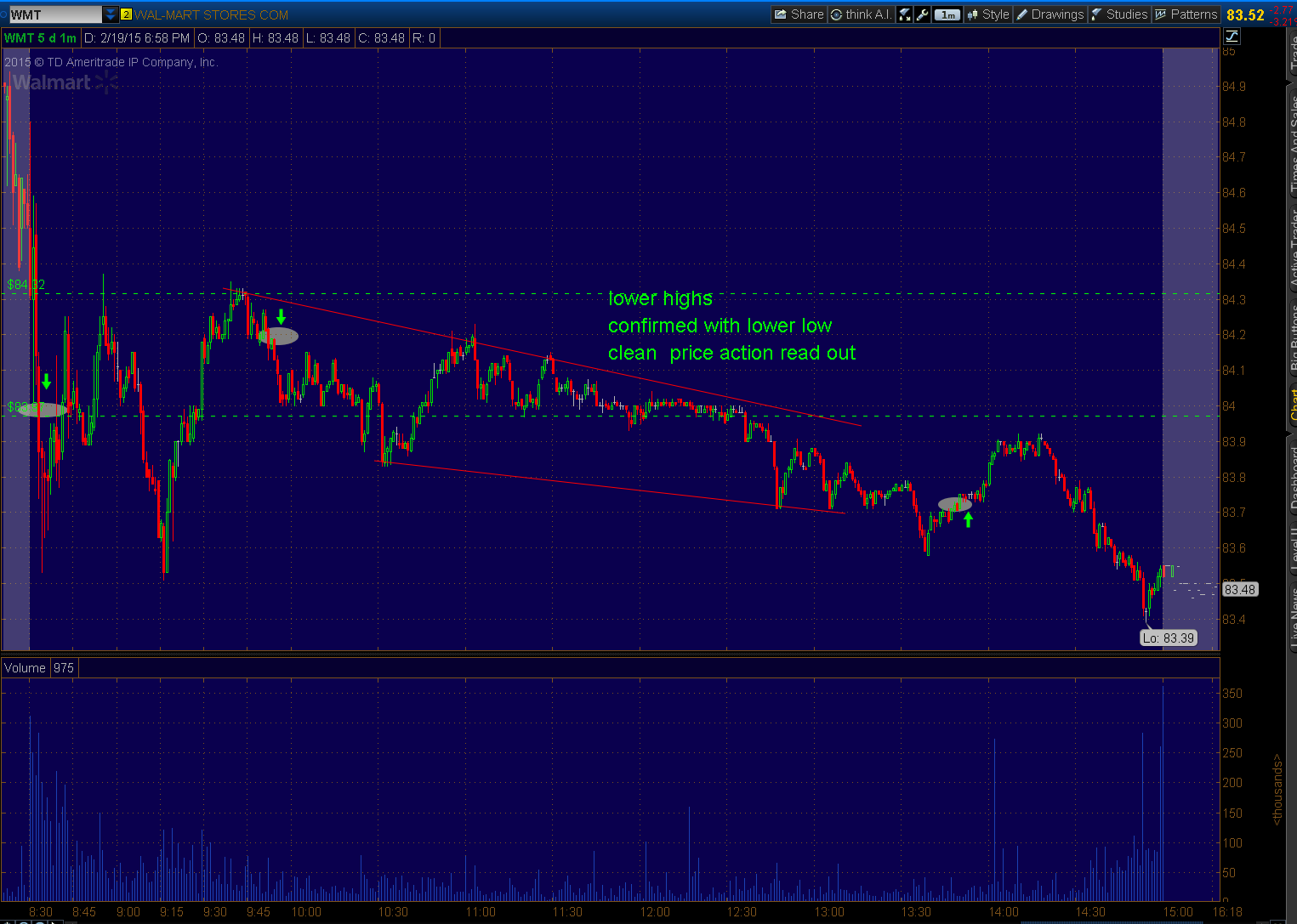Click the curve icon above the price axis
This screenshot has height=924, width=1297.
coord(1231,36)
